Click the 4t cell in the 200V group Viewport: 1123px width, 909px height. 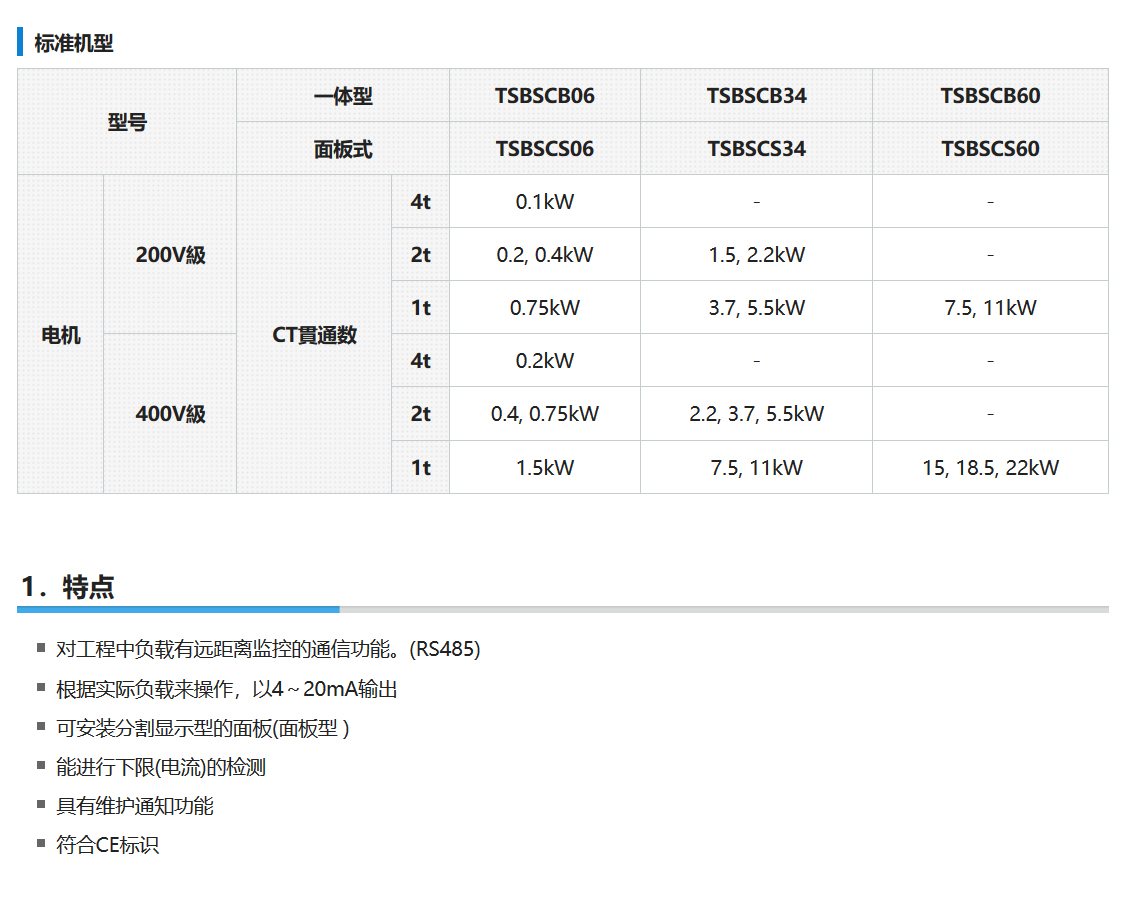pyautogui.click(x=420, y=201)
